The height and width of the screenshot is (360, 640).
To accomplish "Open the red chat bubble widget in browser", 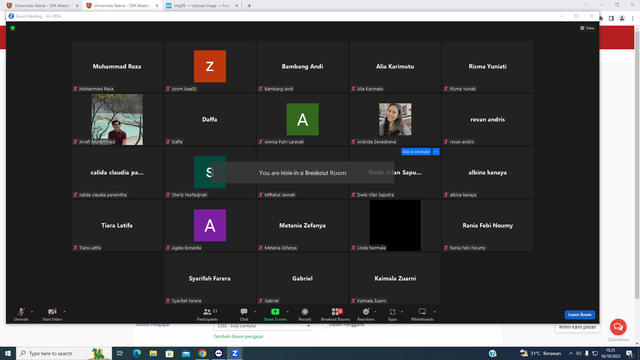I will click(618, 327).
